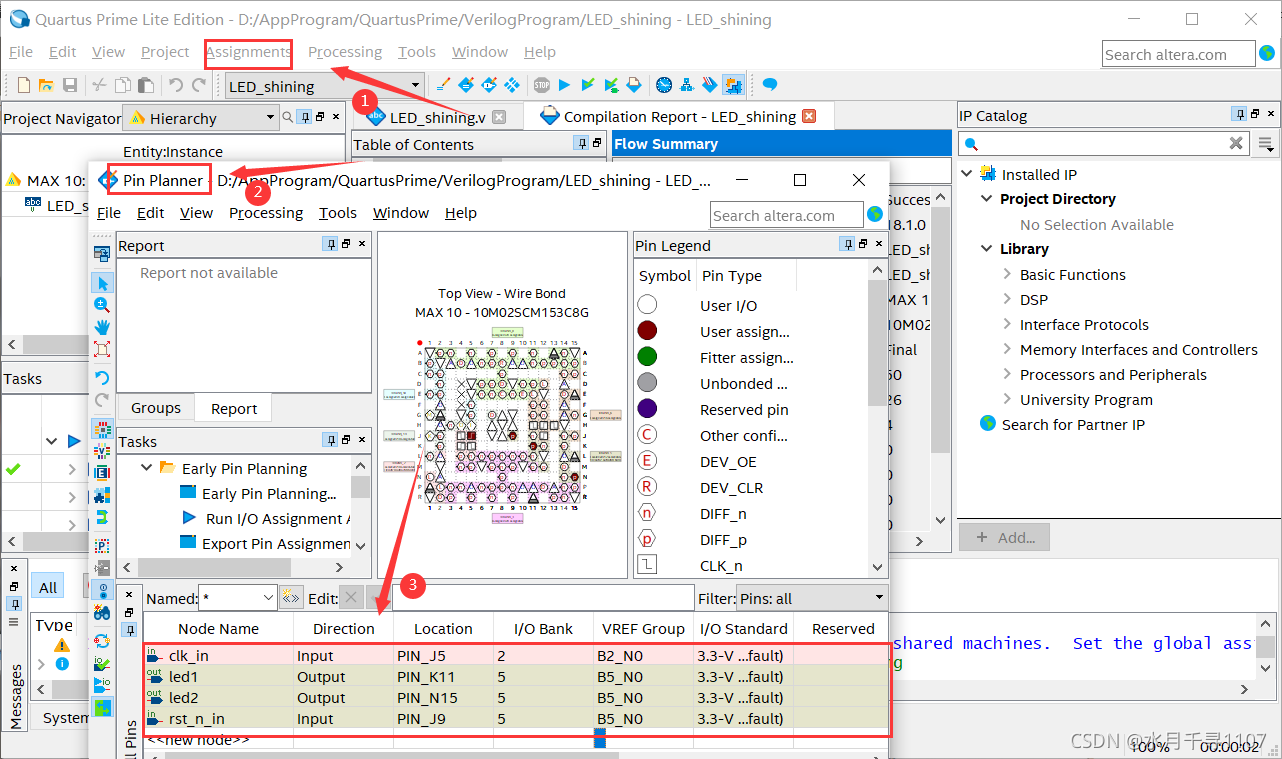Sort by the Node Name column header
Screen dimensions: 1282x759
pos(218,629)
